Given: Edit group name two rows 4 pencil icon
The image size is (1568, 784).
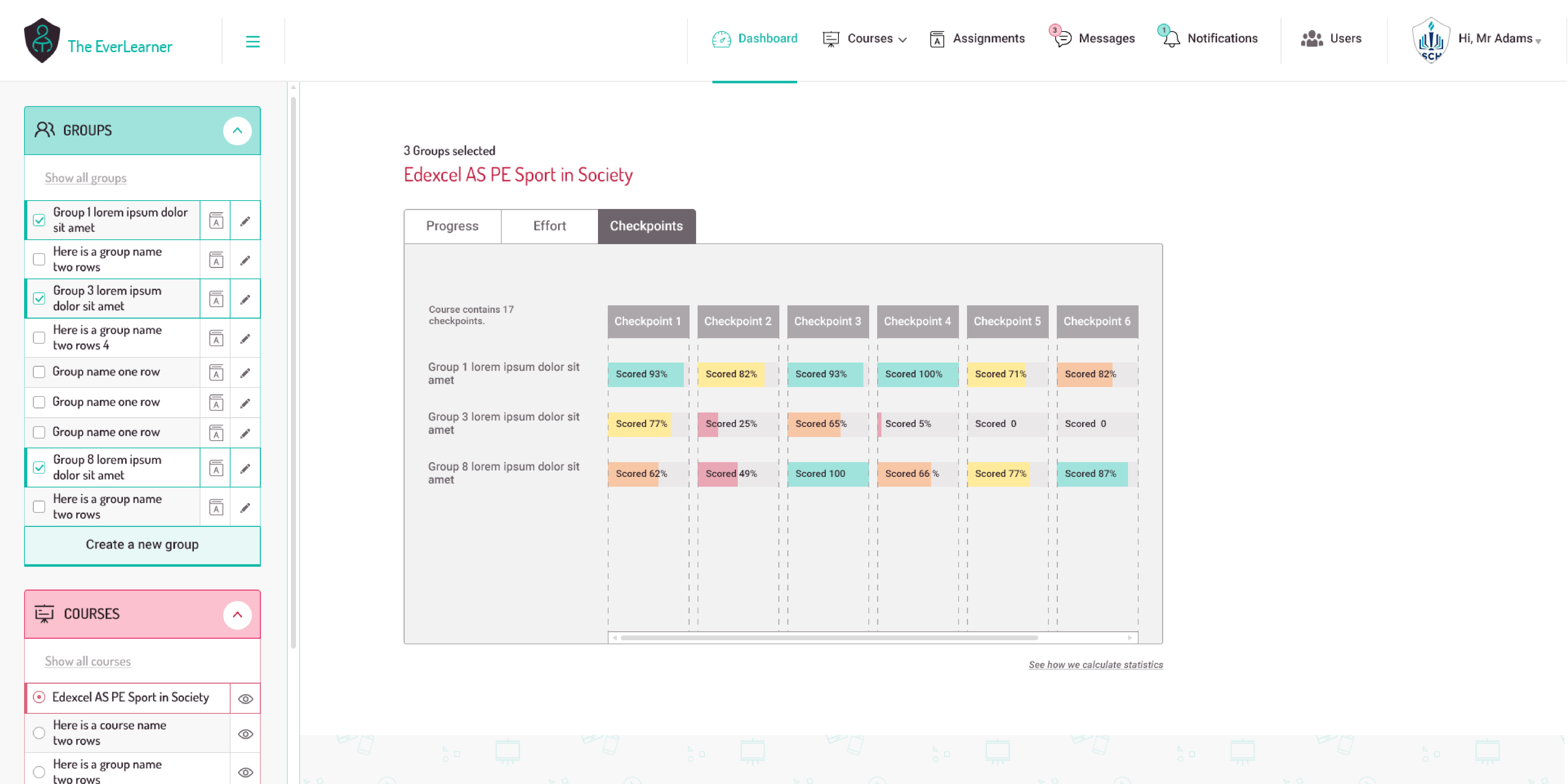Looking at the screenshot, I should tap(245, 338).
